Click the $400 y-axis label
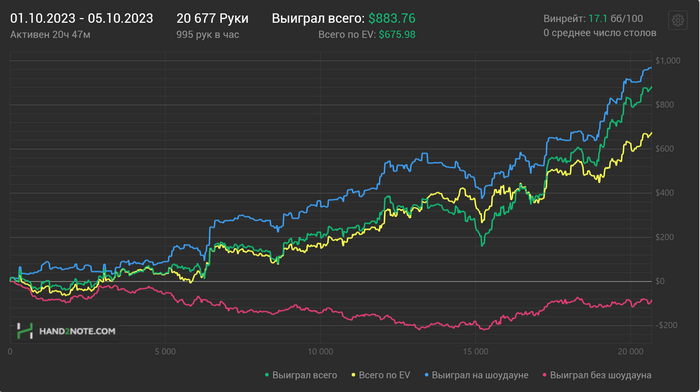The image size is (700, 392). (x=665, y=193)
